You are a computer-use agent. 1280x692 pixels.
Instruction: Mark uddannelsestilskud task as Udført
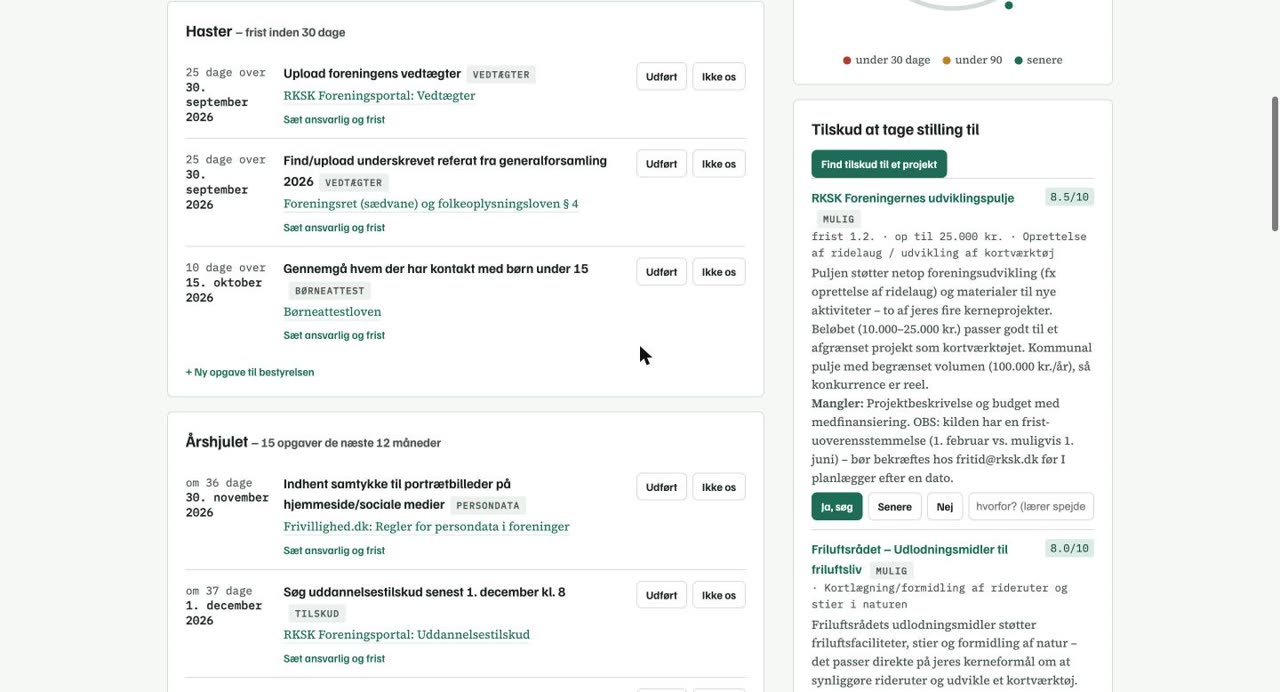coord(661,595)
